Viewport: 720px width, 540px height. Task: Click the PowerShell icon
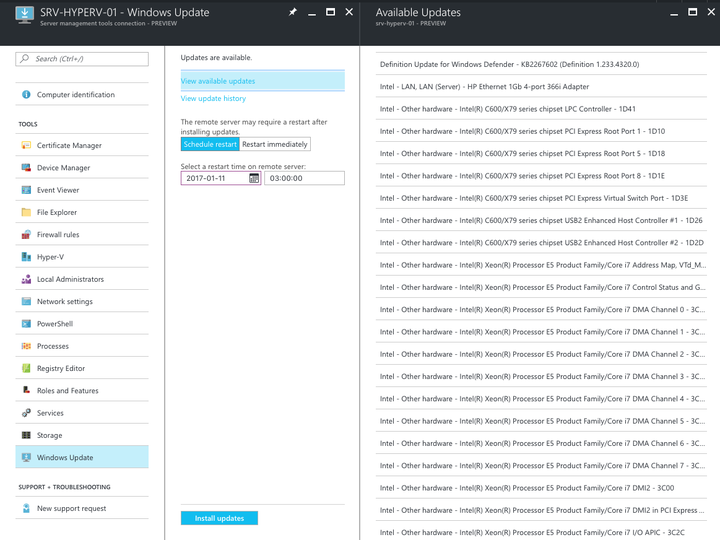coord(26,324)
